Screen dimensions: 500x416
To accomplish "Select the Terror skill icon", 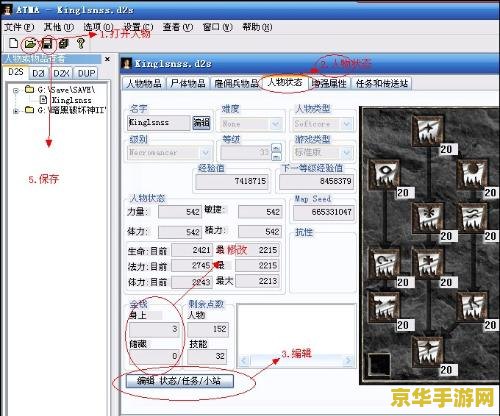I will [x=473, y=217].
